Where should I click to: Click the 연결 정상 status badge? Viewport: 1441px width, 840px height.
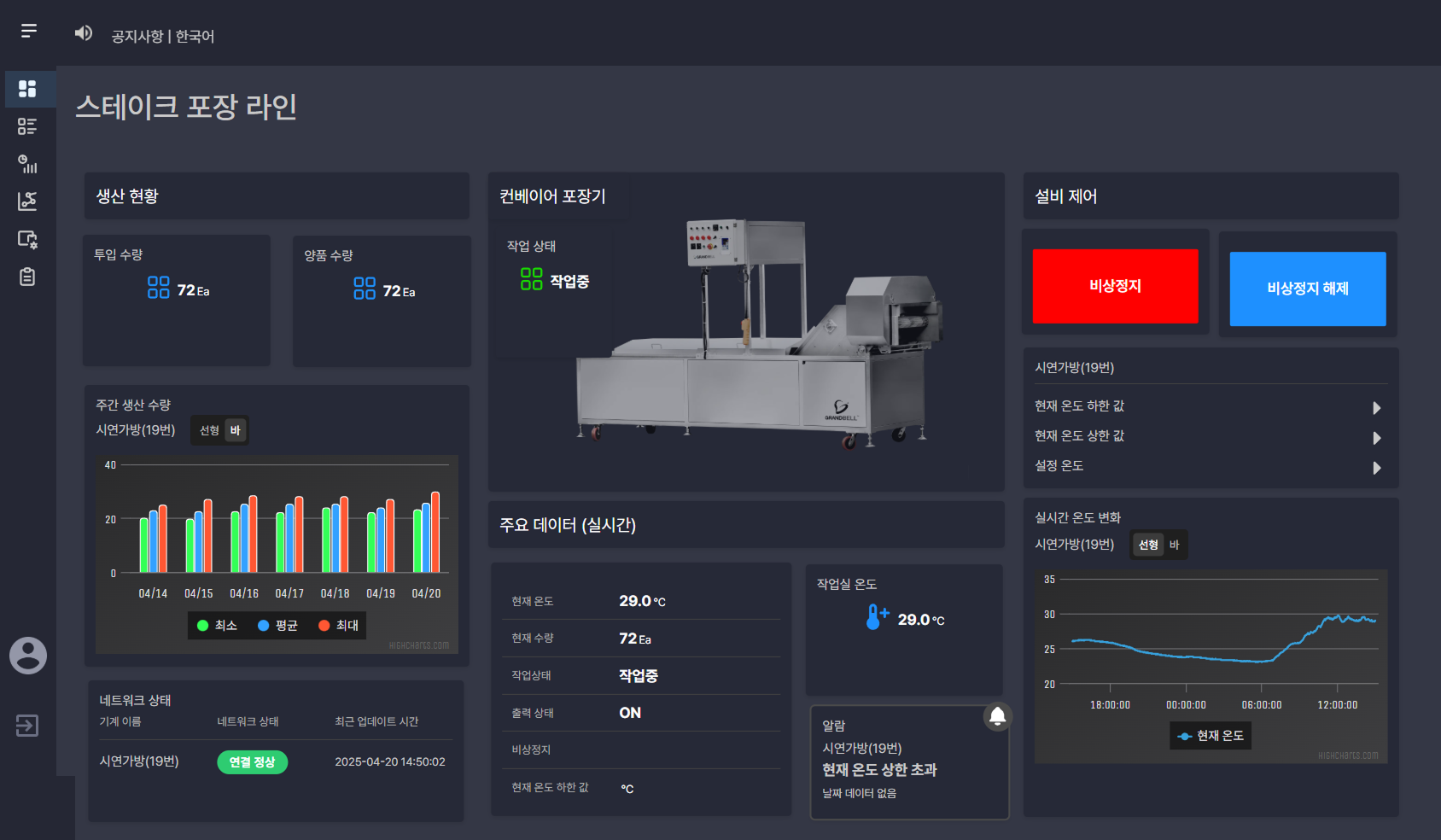(252, 762)
